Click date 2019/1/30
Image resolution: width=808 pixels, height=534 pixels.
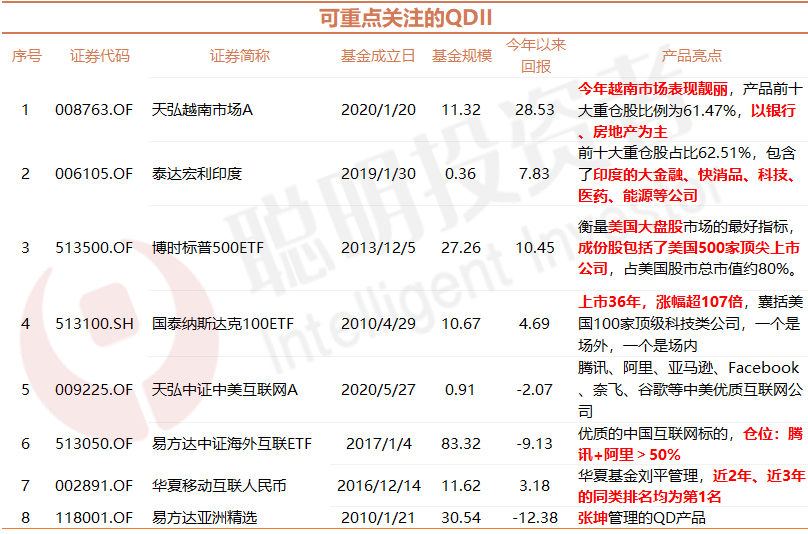coord(378,174)
